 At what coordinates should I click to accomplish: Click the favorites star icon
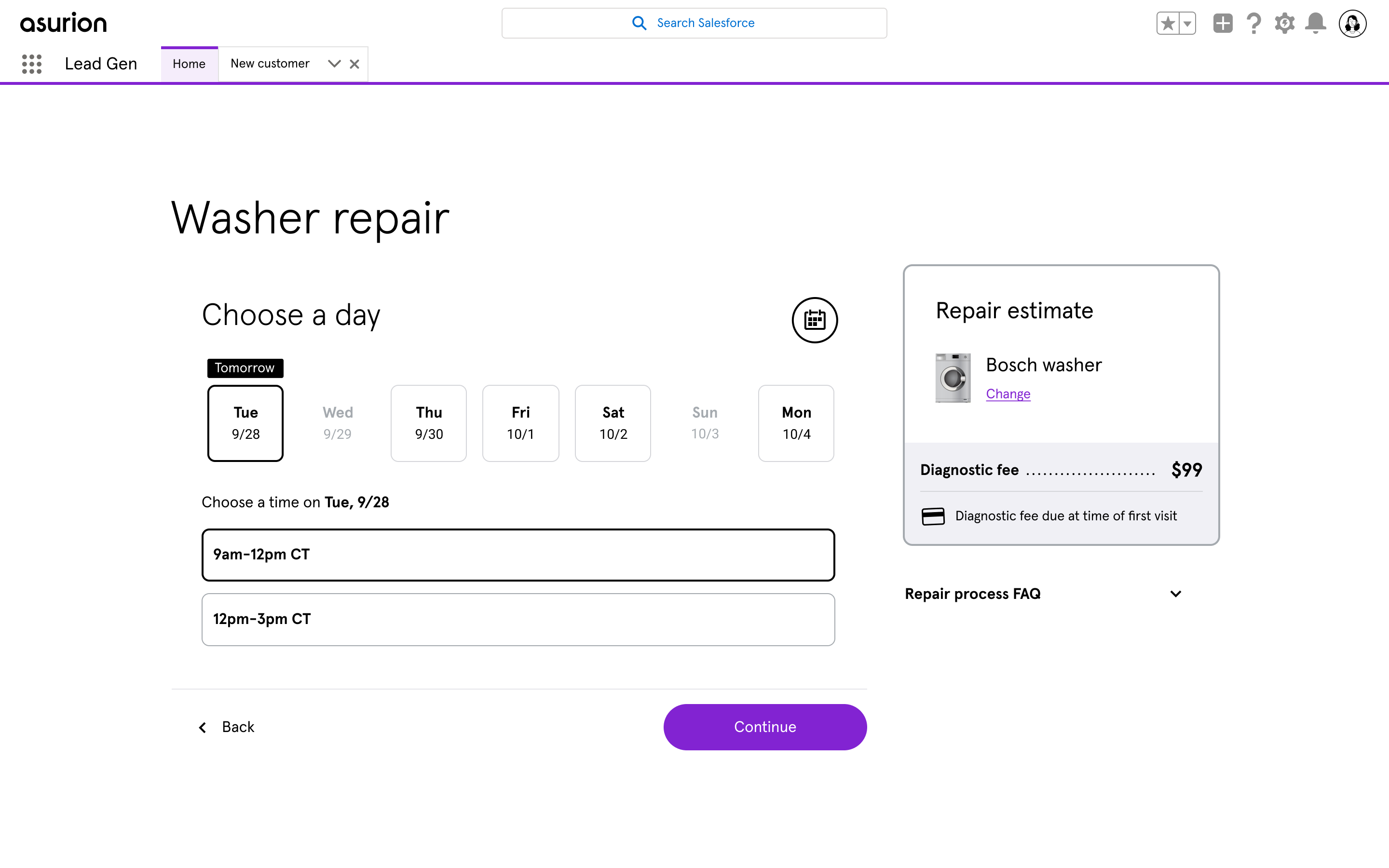coord(1168,24)
